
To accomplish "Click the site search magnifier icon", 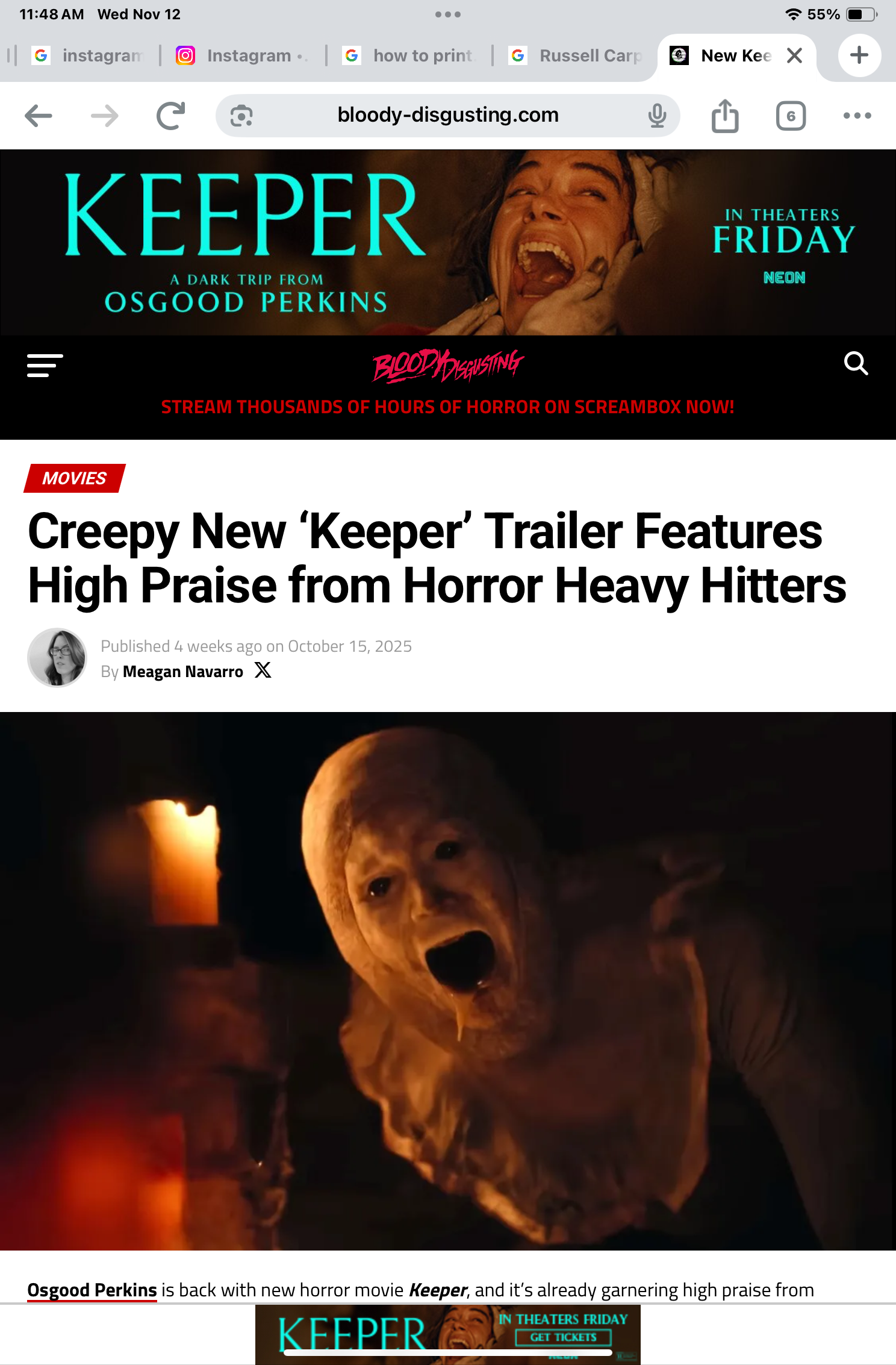I will tap(856, 363).
